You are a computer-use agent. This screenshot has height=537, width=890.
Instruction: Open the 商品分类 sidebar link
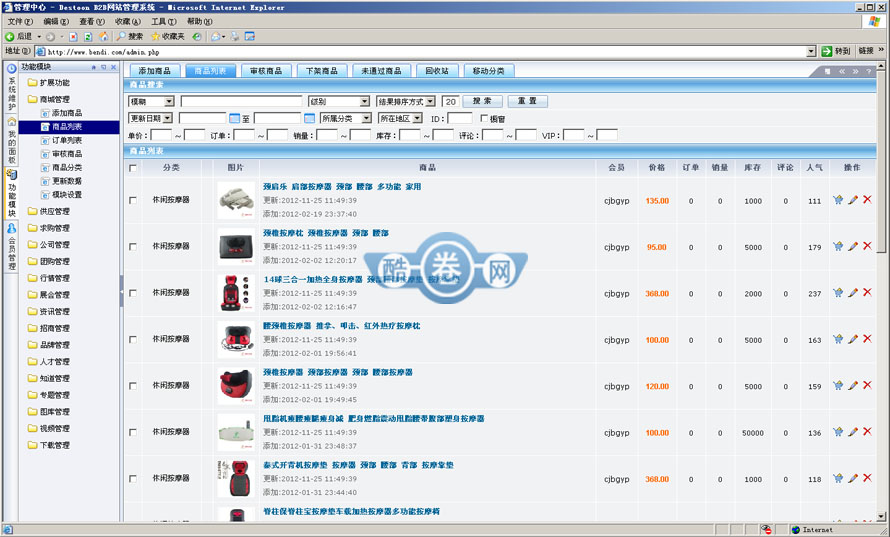pyautogui.click(x=67, y=167)
